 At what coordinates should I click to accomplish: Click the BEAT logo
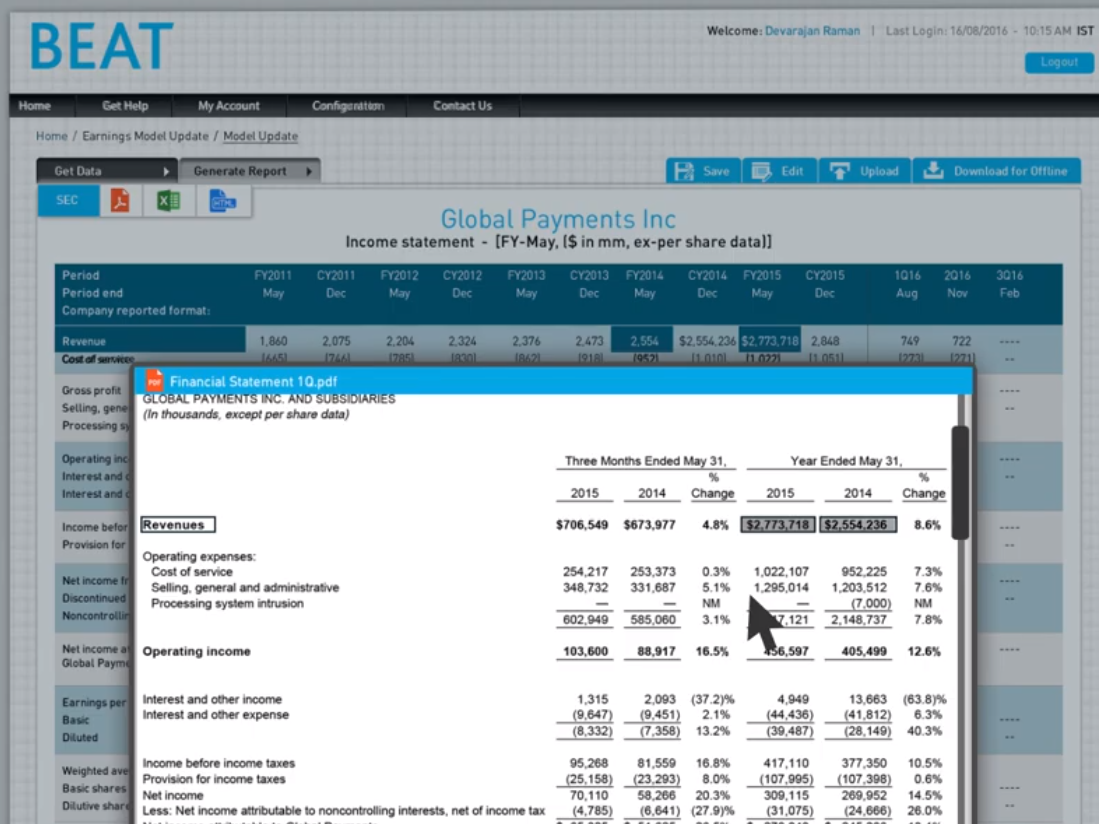[x=102, y=46]
